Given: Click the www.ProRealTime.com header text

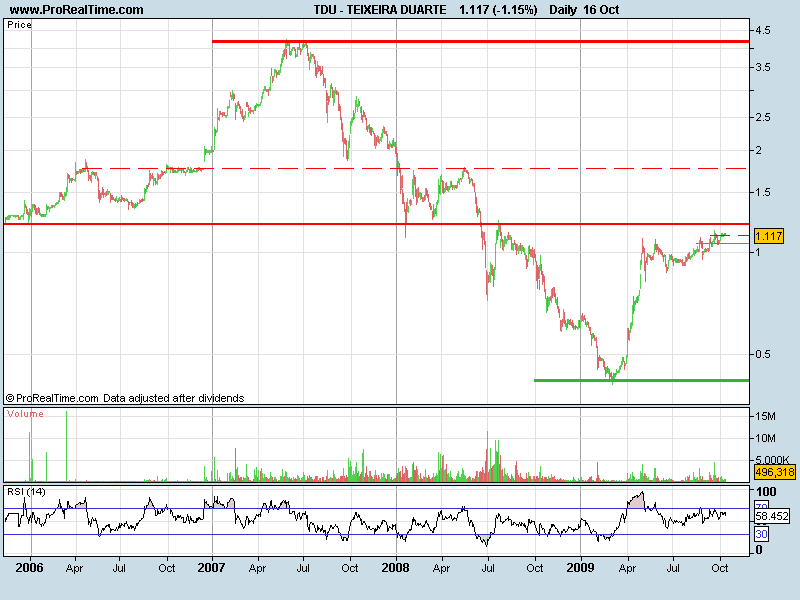Looking at the screenshot, I should pyautogui.click(x=77, y=10).
